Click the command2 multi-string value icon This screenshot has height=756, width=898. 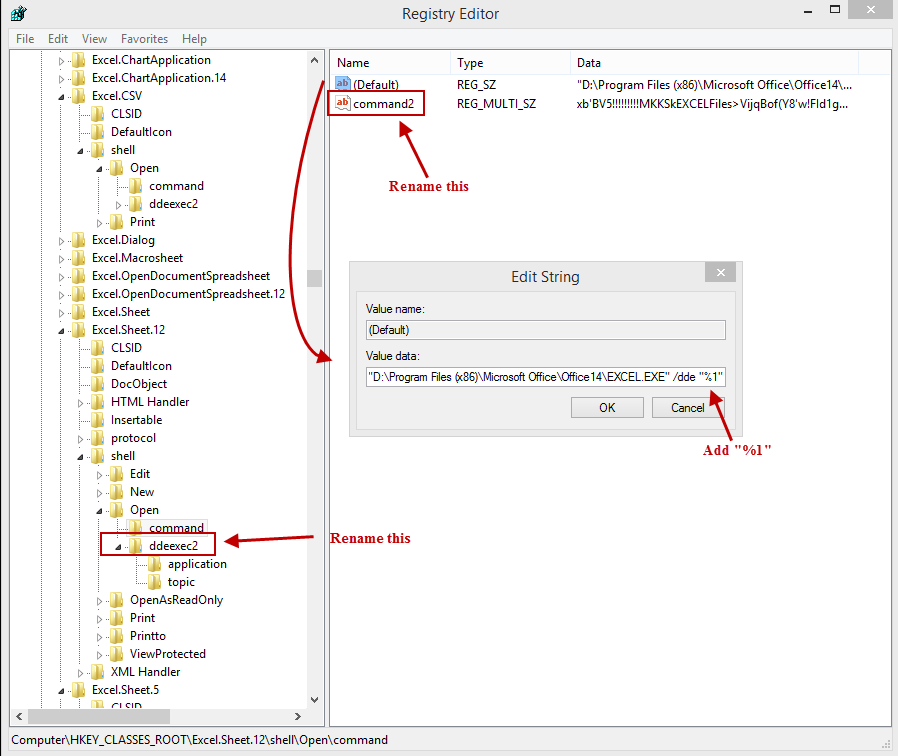click(342, 103)
